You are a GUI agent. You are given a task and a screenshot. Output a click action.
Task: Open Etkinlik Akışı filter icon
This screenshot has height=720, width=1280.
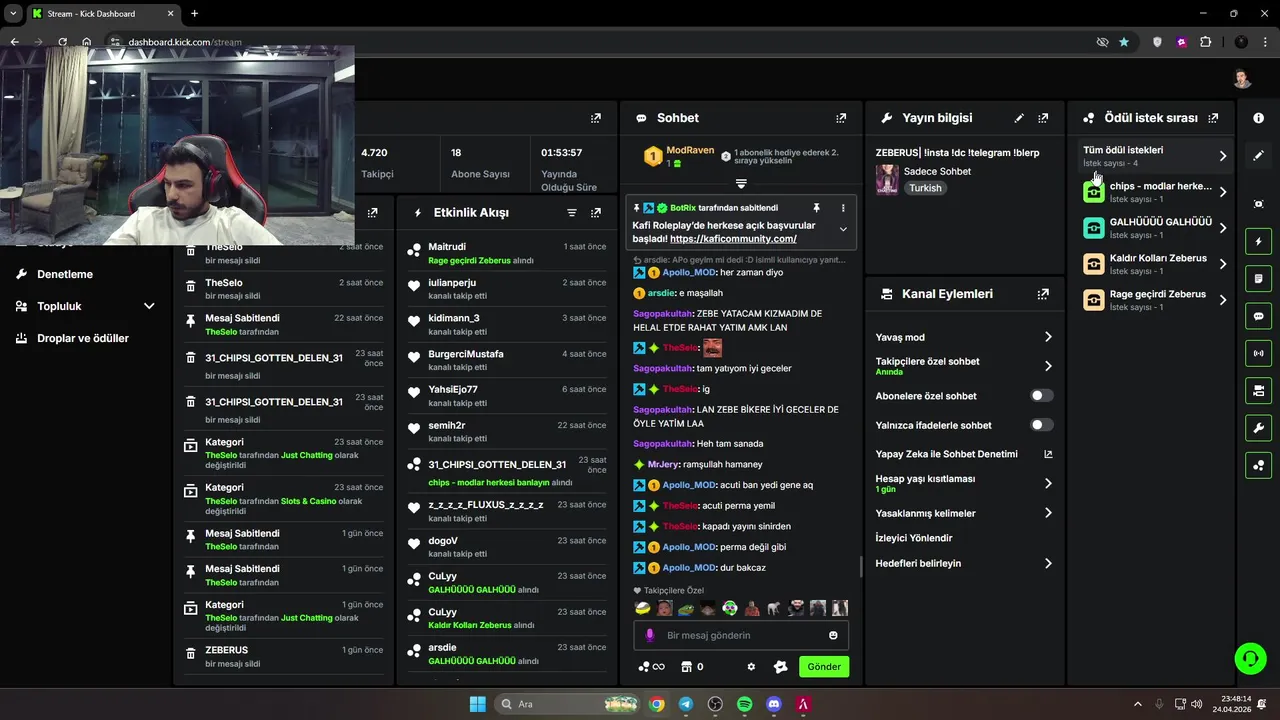click(x=572, y=213)
